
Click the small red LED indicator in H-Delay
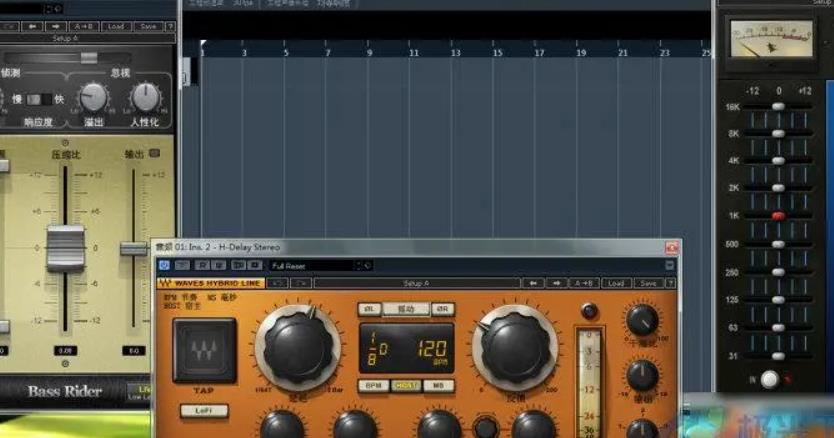(589, 311)
